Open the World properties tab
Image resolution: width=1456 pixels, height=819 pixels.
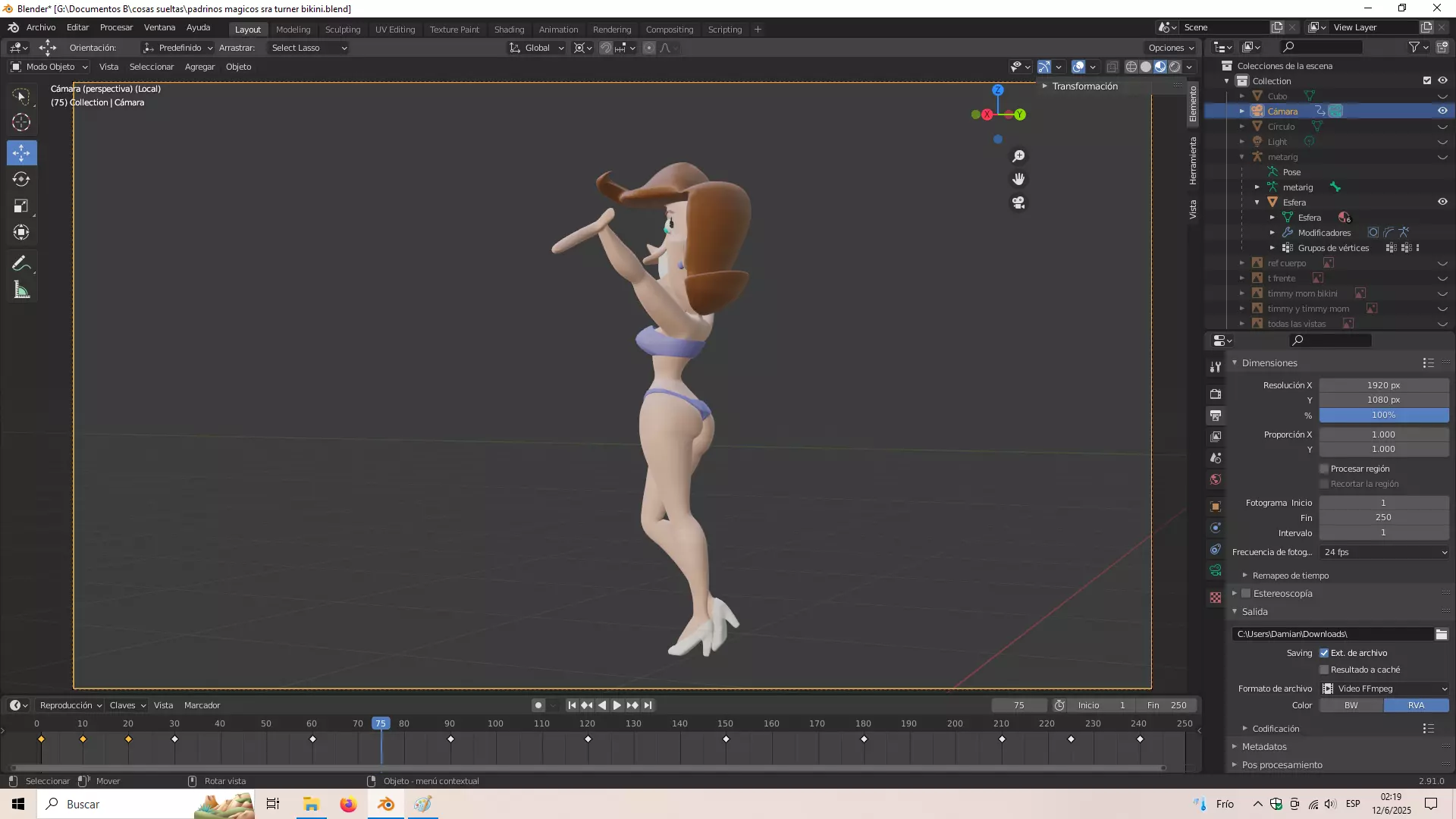pyautogui.click(x=1216, y=479)
